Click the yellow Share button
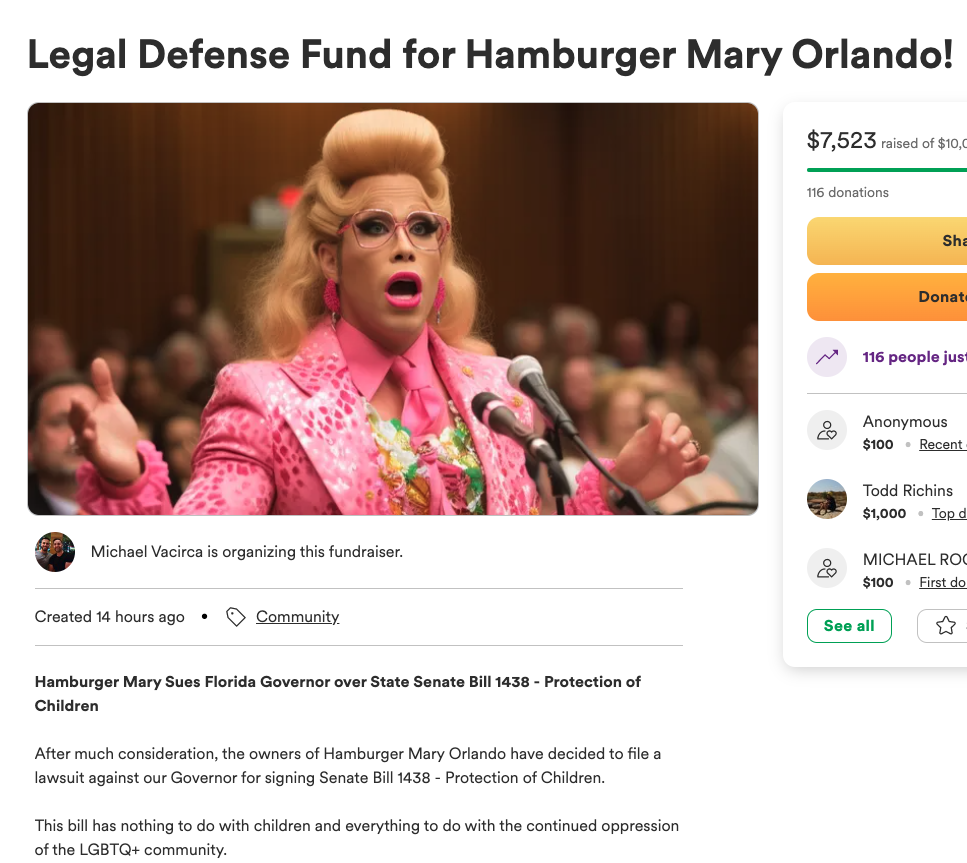Image resolution: width=967 pixels, height=863 pixels. pyautogui.click(x=887, y=241)
